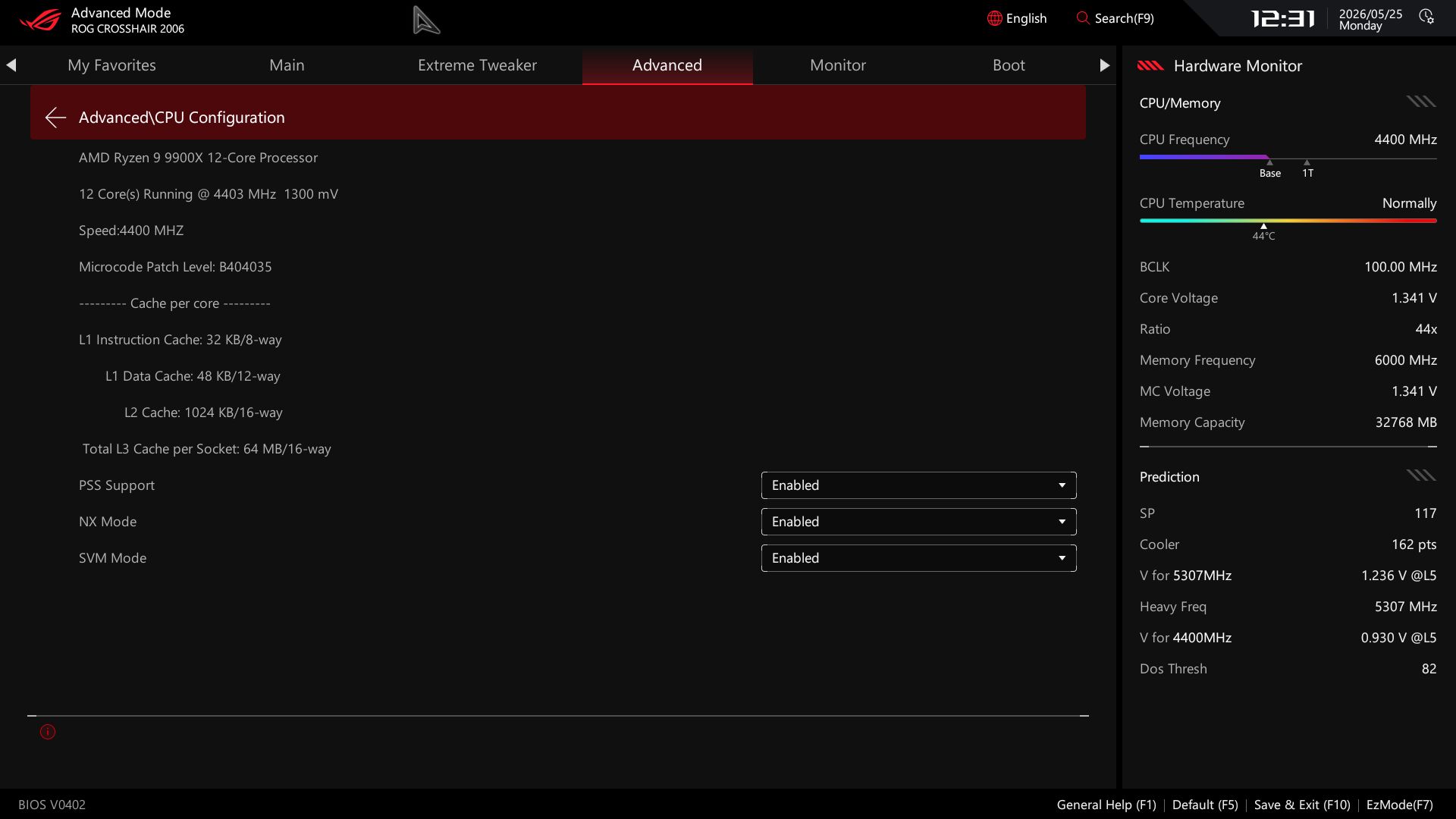Click the back arrow in CPU Configuration header
This screenshot has height=819, width=1456.
55,118
